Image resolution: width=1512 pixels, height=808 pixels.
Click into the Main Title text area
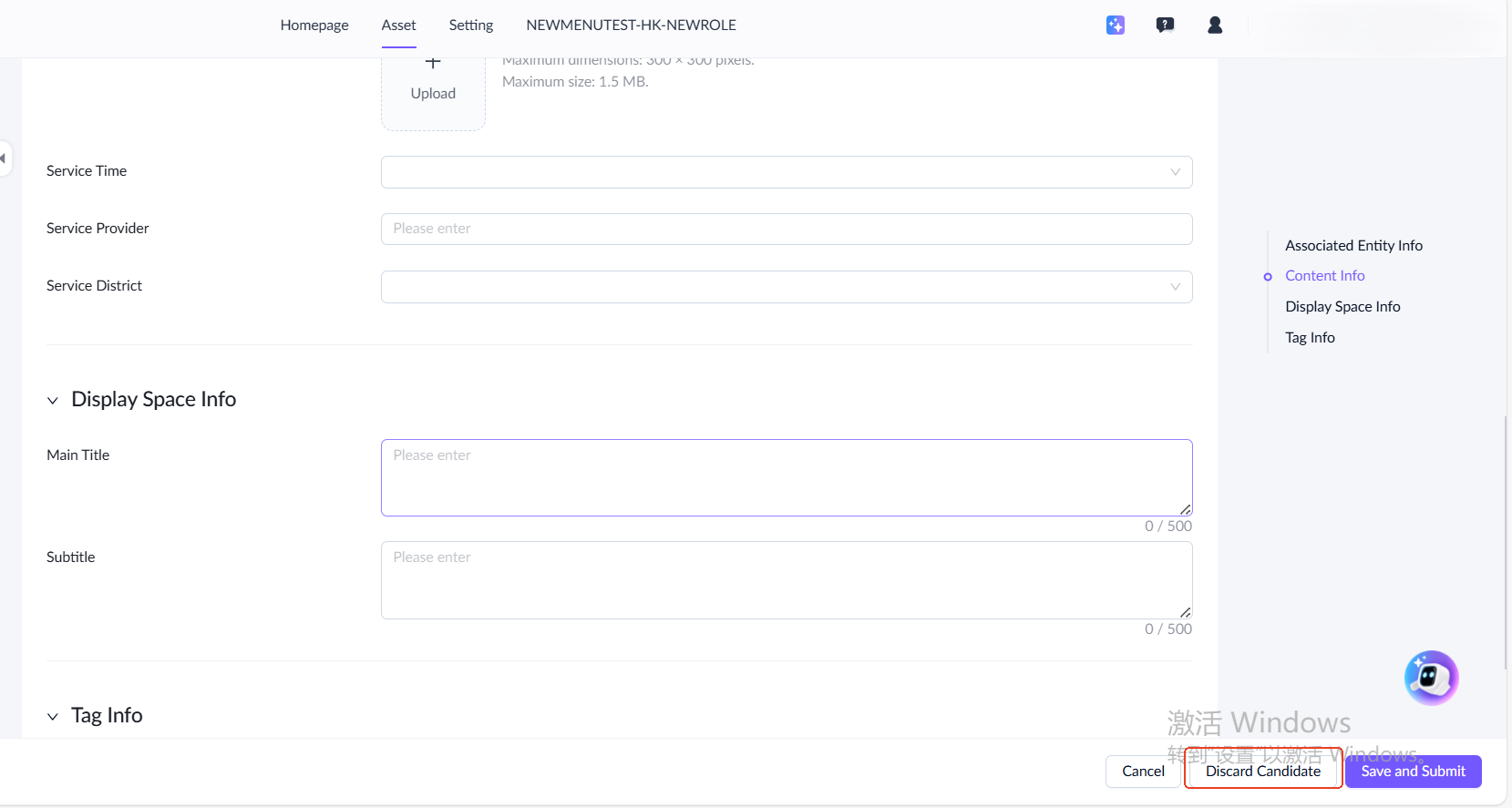pyautogui.click(x=786, y=477)
